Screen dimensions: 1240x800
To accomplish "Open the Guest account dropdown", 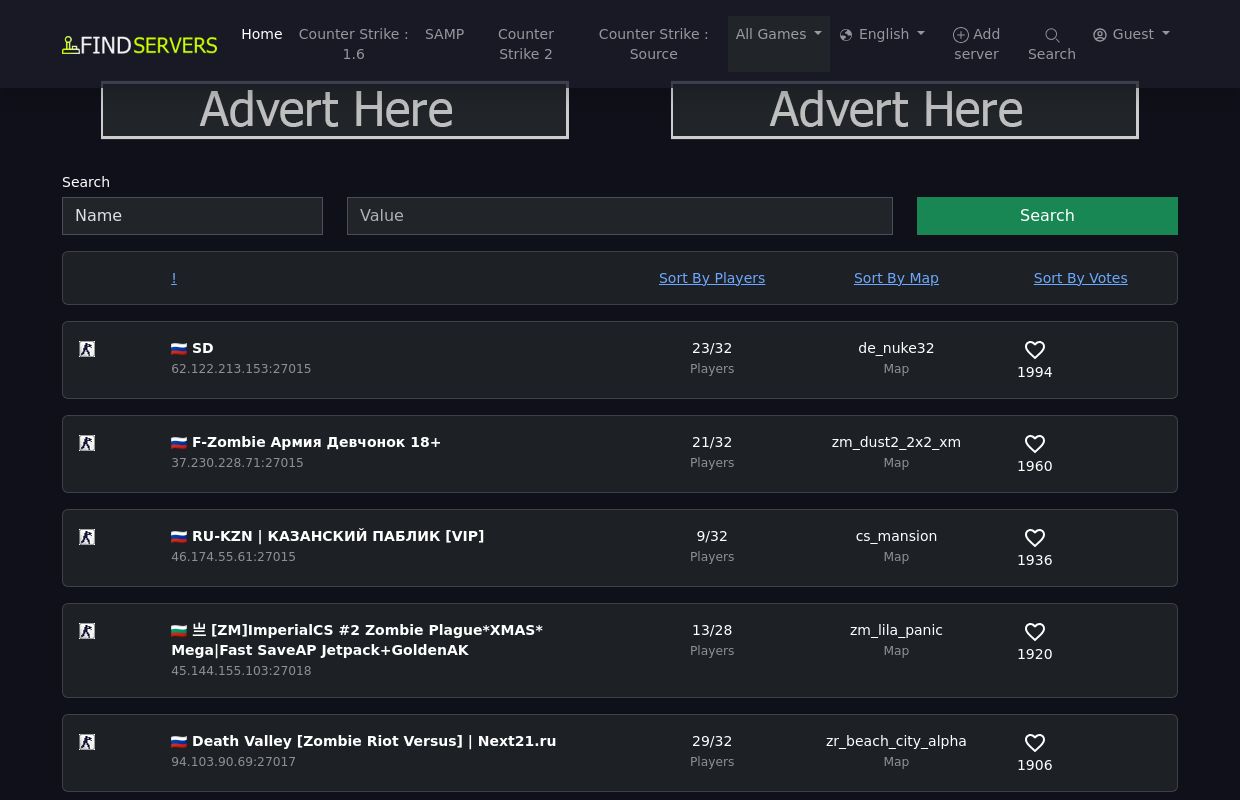I will 1131,34.
